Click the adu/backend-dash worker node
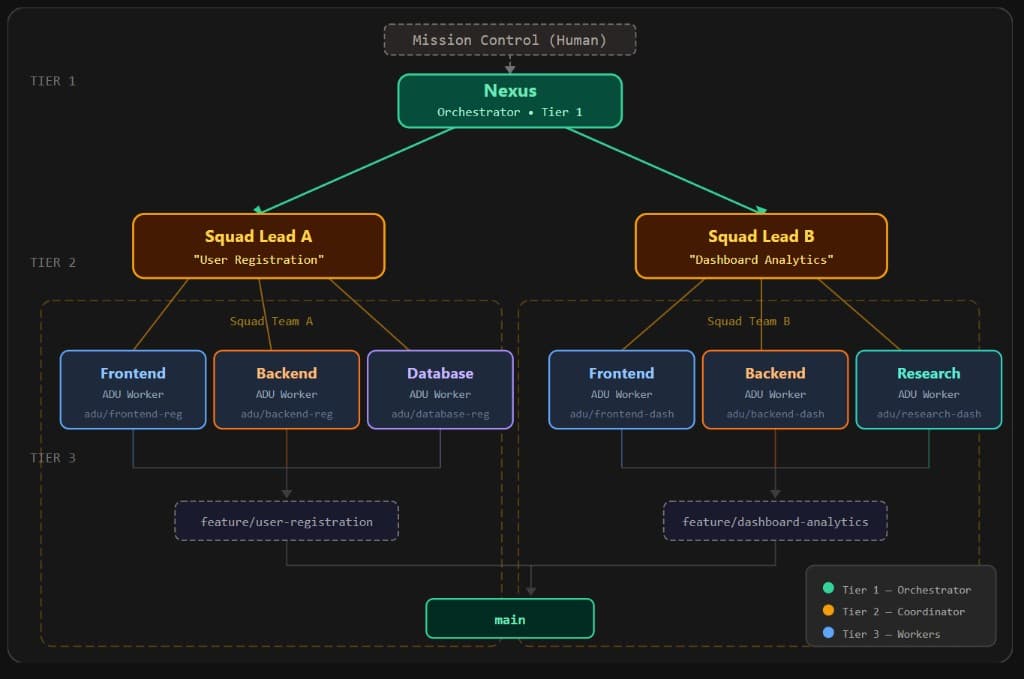 [775, 389]
